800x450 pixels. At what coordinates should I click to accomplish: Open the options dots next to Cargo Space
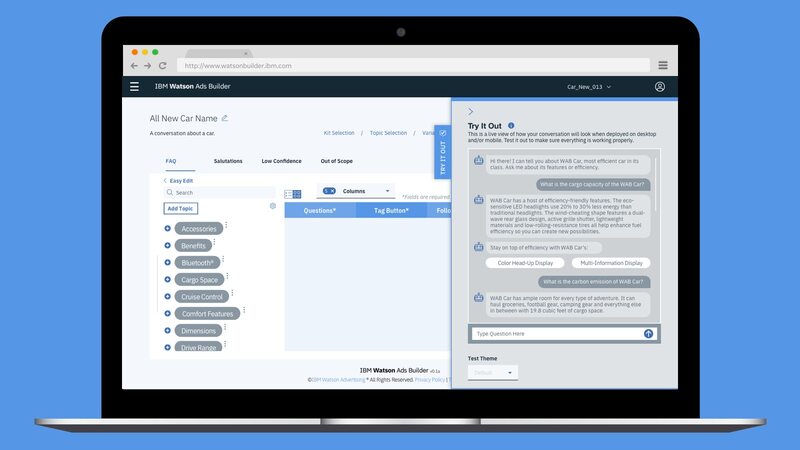tap(227, 276)
